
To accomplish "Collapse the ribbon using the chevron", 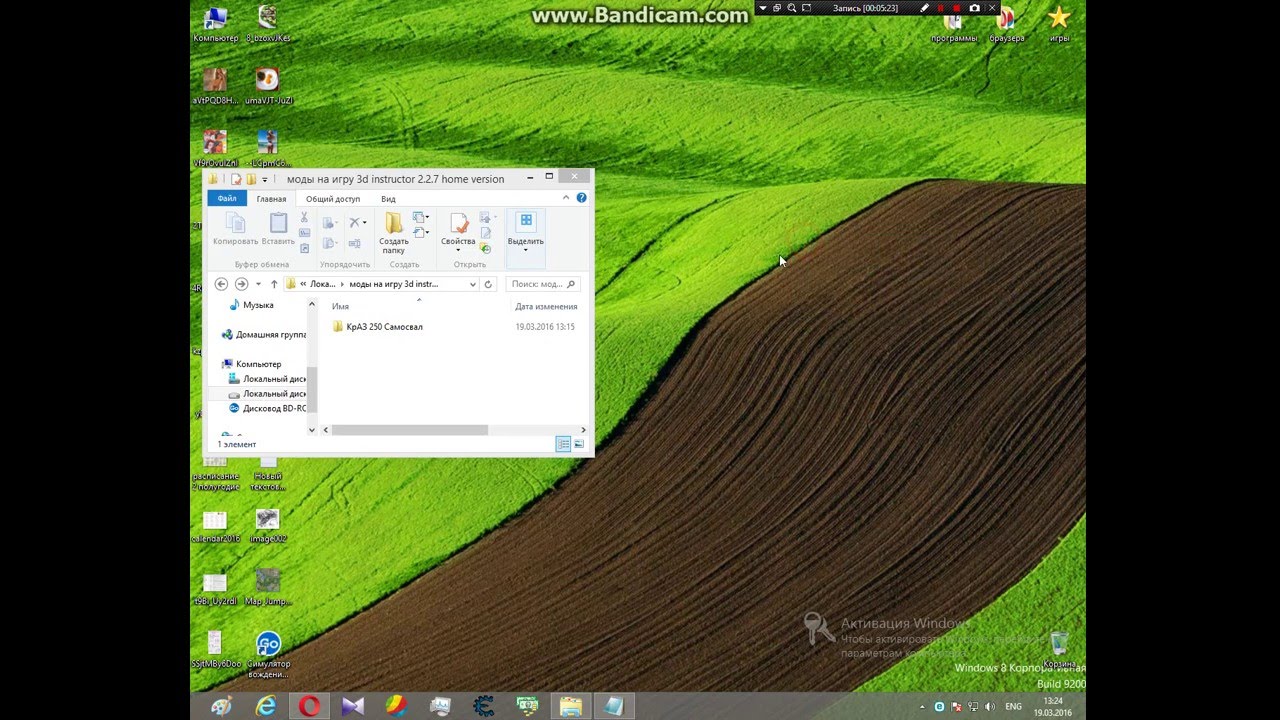I will coord(566,198).
